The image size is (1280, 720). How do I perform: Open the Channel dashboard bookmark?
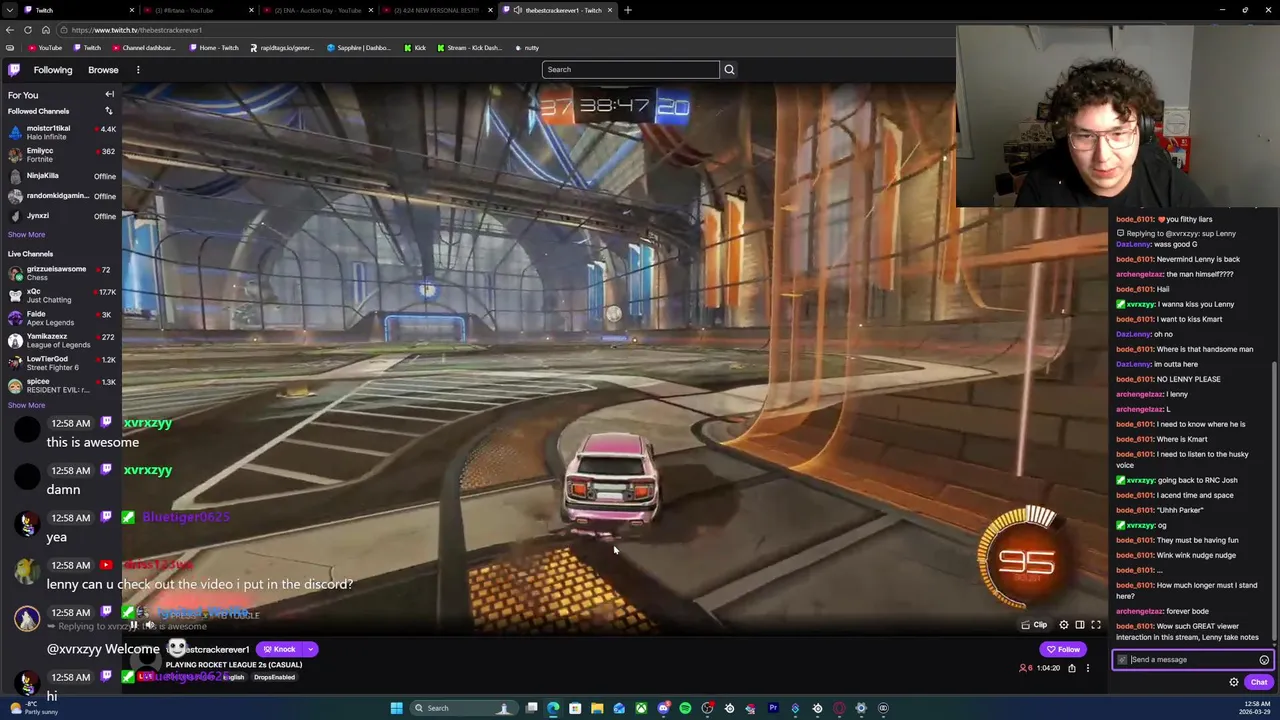pos(143,48)
